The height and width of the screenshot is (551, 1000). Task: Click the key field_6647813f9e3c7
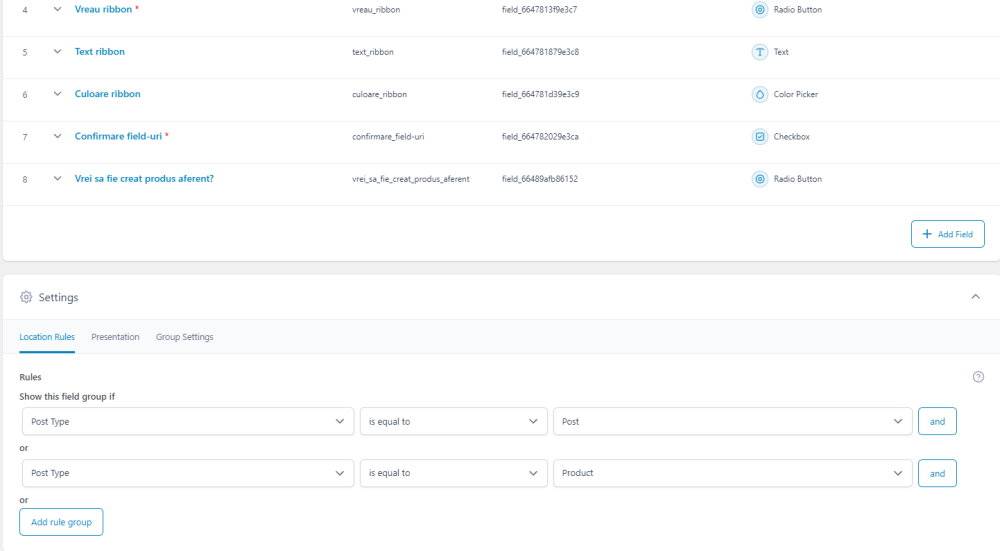[x=540, y=10]
